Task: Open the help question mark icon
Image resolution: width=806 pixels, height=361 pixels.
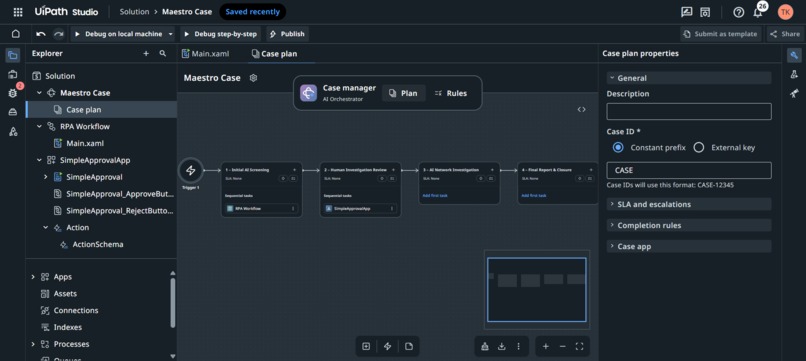Action: [739, 12]
